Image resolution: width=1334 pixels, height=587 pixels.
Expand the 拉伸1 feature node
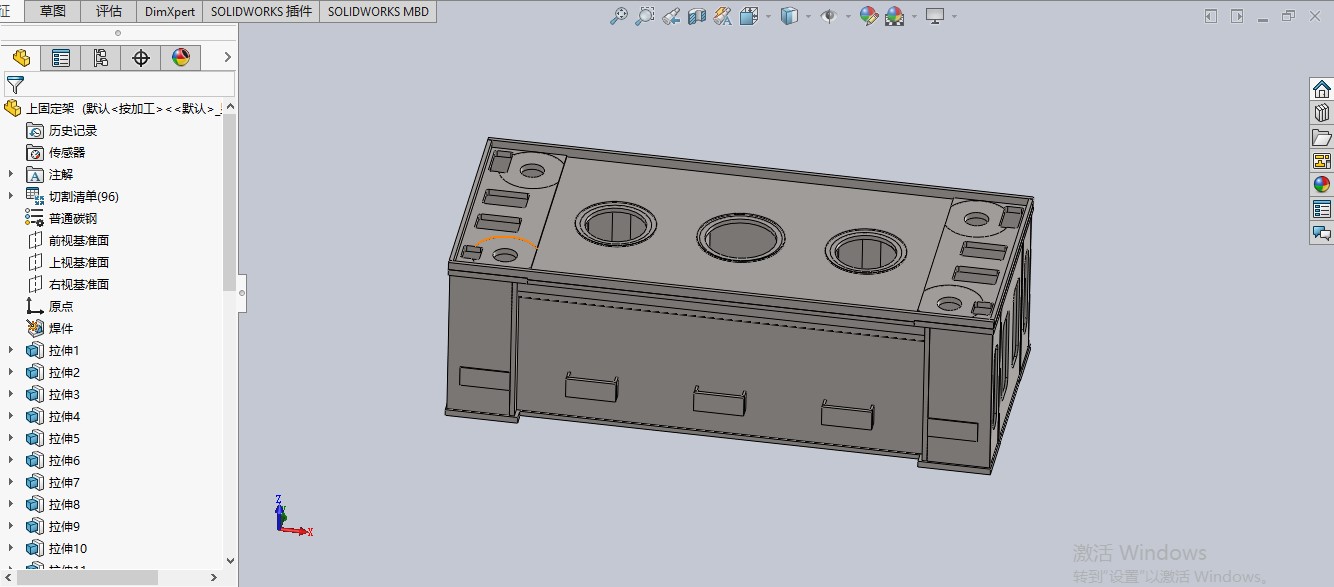[x=10, y=350]
